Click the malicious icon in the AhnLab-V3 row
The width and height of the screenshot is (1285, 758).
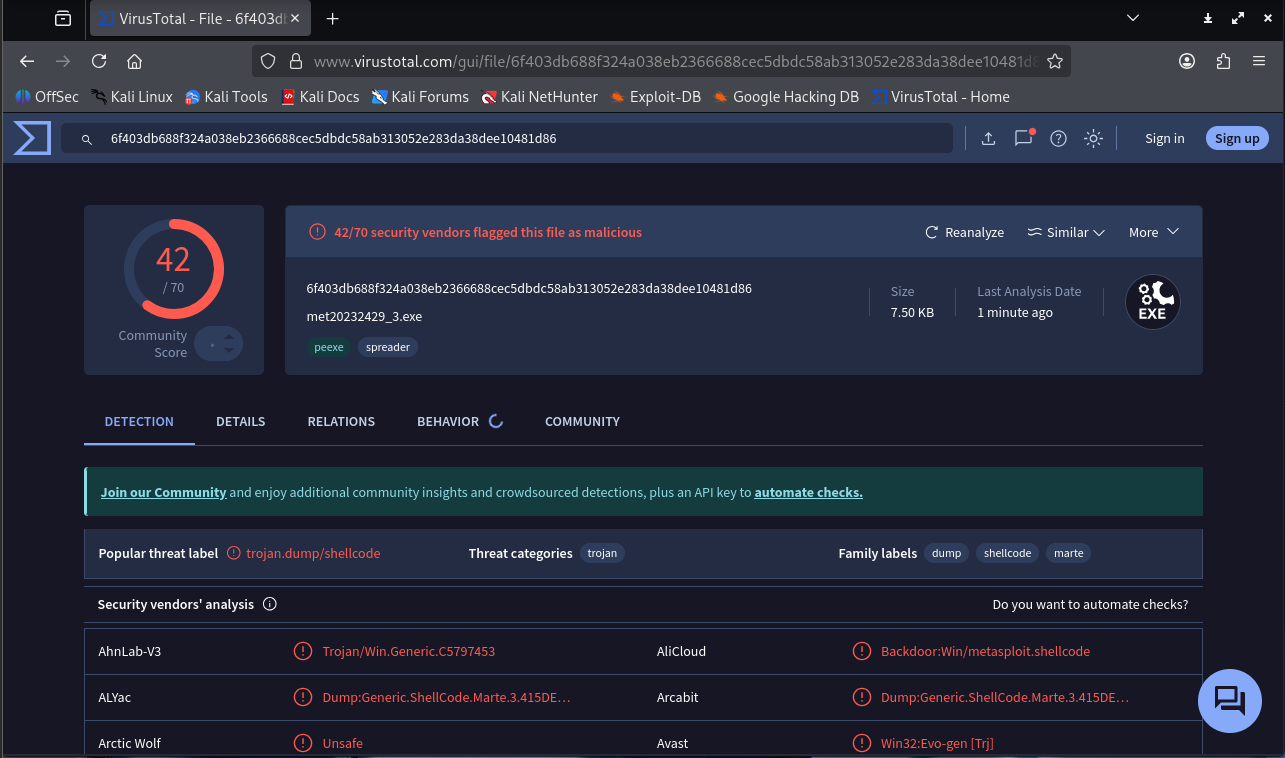pos(302,651)
